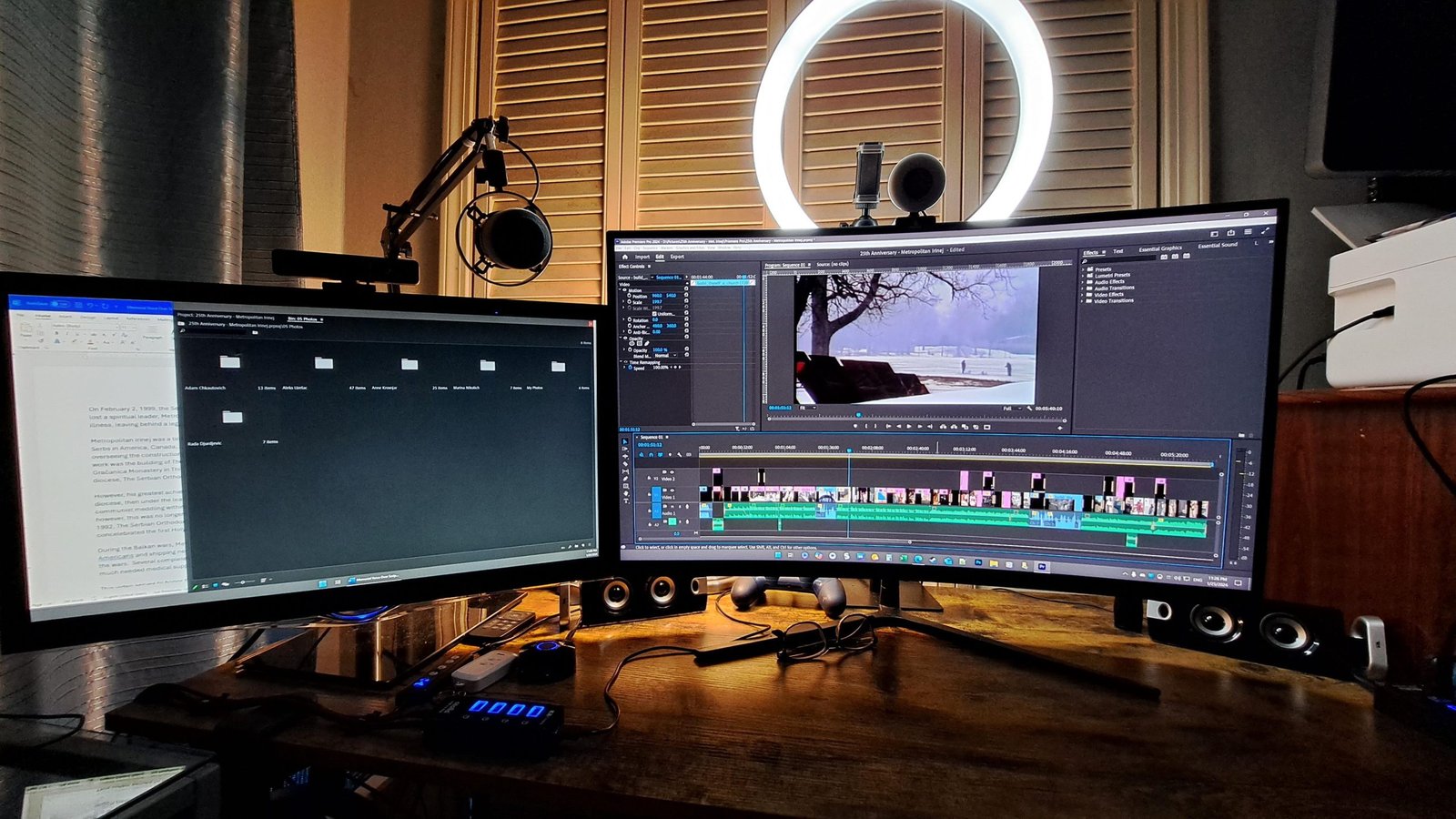
Task: Open the Adam Chkautovich folder bin
Action: tap(230, 362)
